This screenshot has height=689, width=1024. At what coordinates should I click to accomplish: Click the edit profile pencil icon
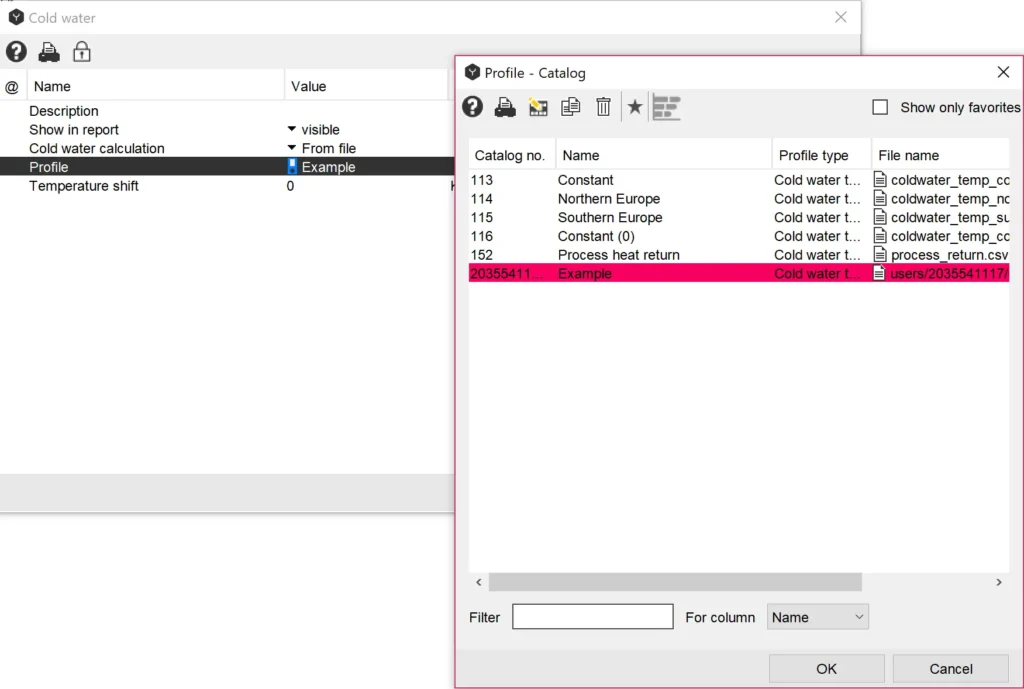(538, 107)
